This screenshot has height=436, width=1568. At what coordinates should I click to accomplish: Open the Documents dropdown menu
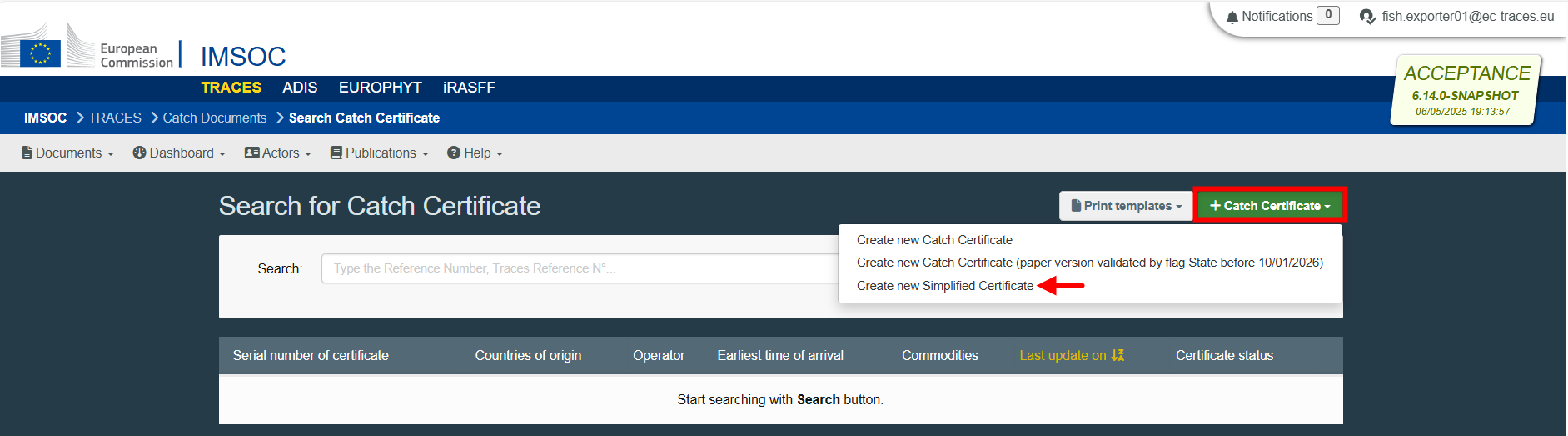(67, 153)
